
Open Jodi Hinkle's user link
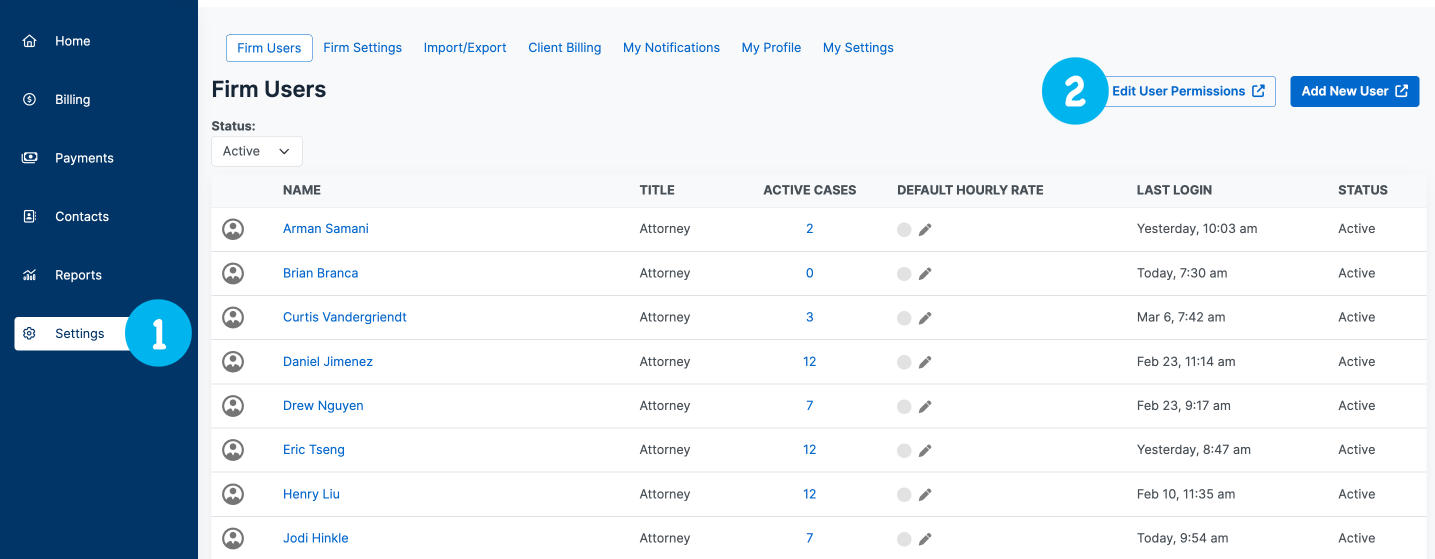click(x=316, y=538)
